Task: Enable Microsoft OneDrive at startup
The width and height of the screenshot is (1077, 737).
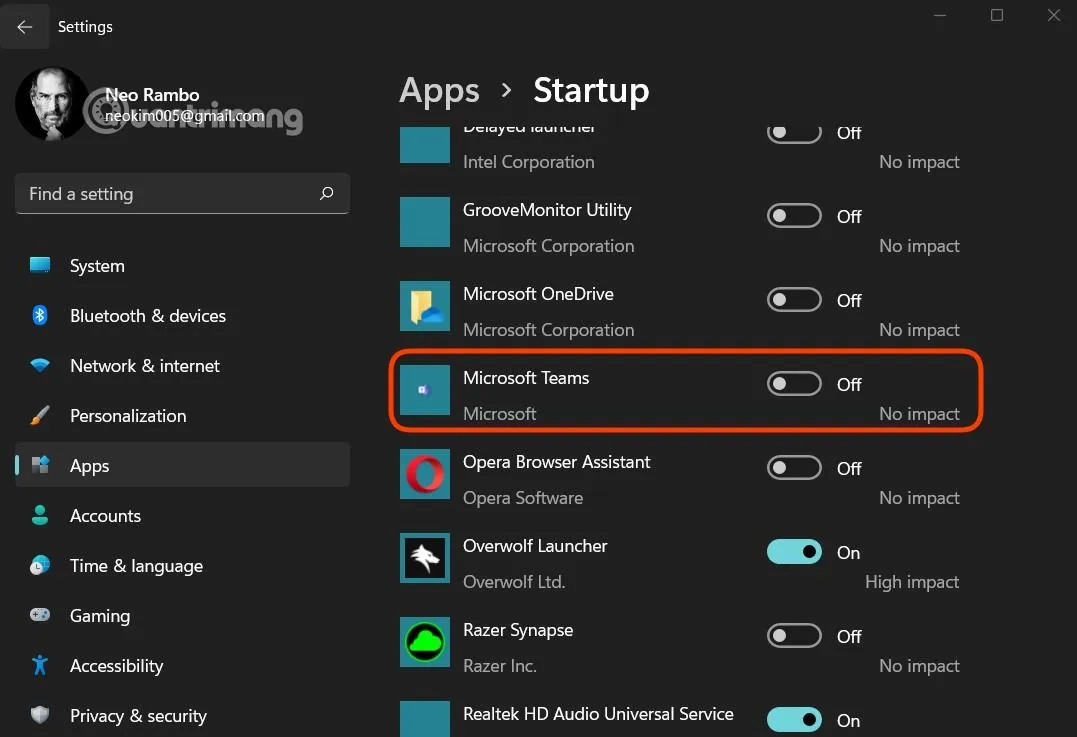Action: click(x=794, y=299)
